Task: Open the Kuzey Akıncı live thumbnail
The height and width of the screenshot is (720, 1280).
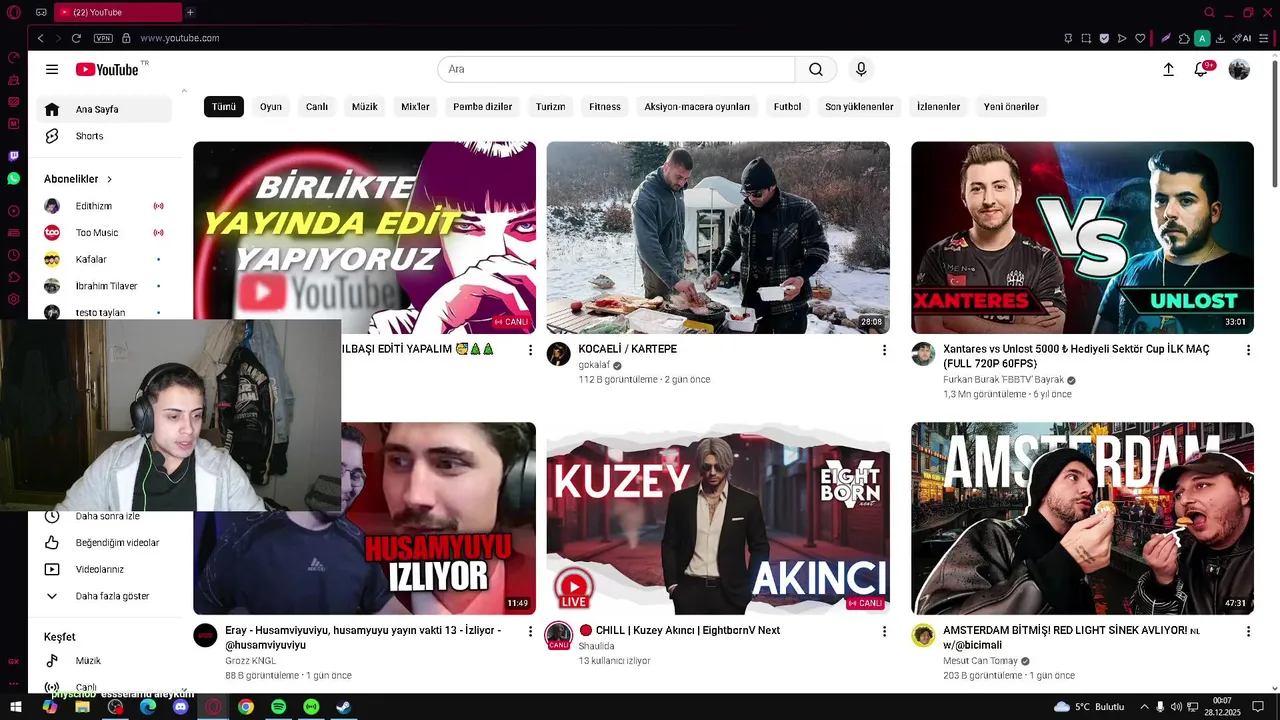Action: [x=718, y=518]
